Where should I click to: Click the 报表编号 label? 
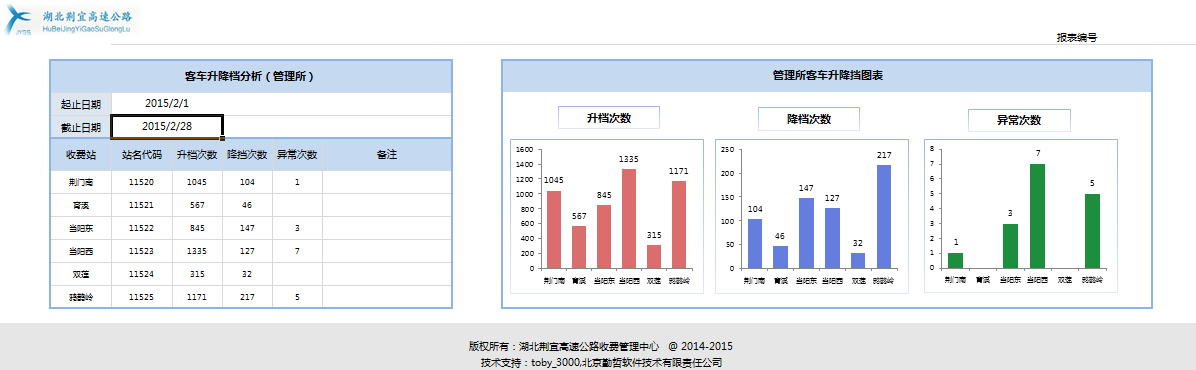click(1076, 37)
